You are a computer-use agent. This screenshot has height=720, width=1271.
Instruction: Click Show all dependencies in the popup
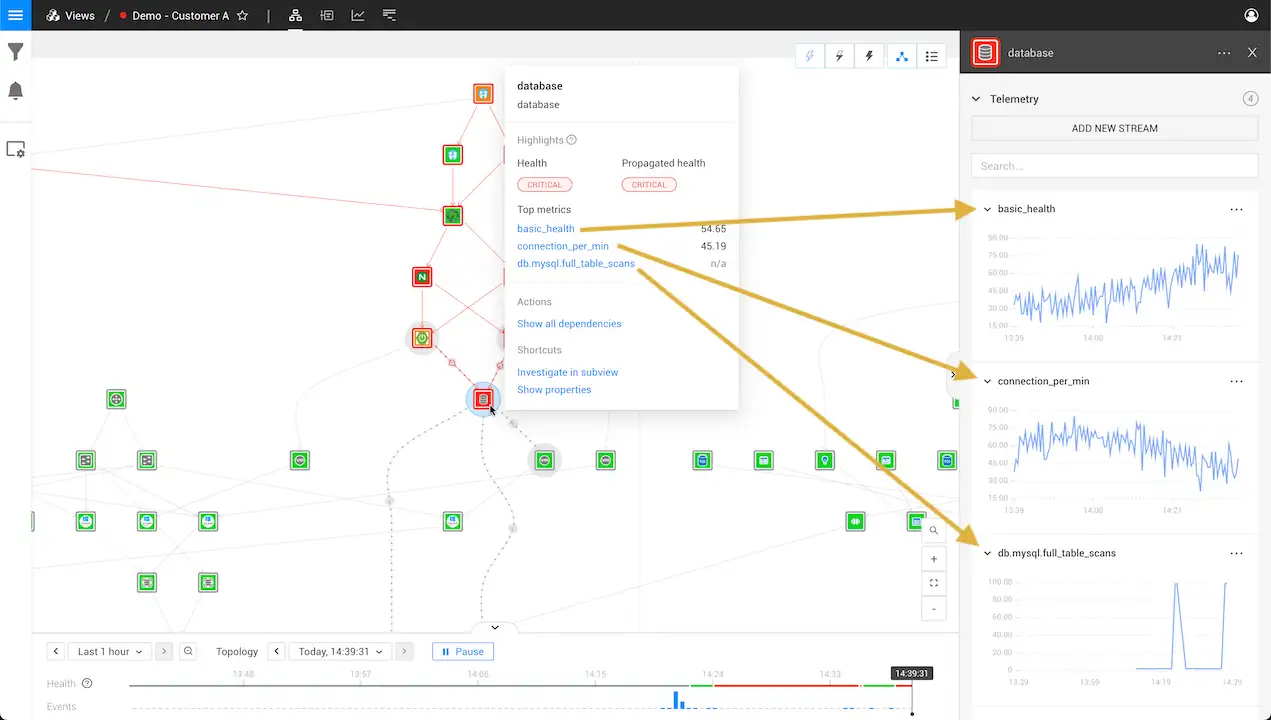569,323
